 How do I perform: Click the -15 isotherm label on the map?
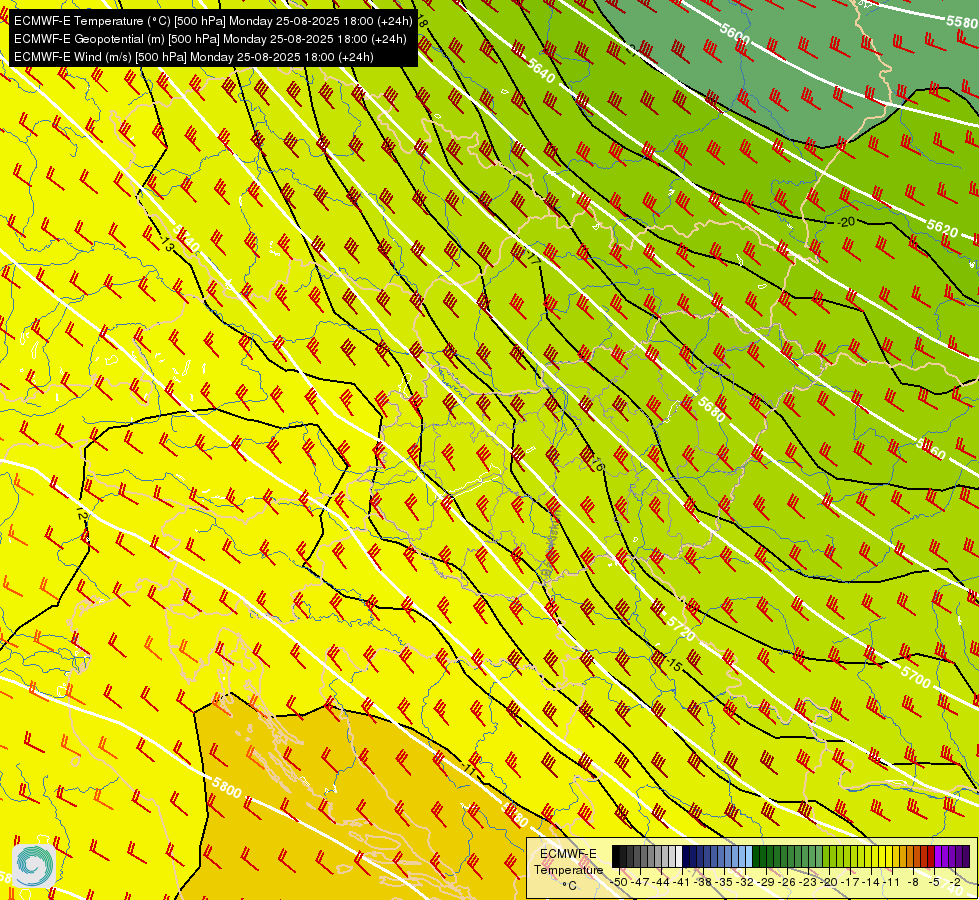click(x=672, y=665)
